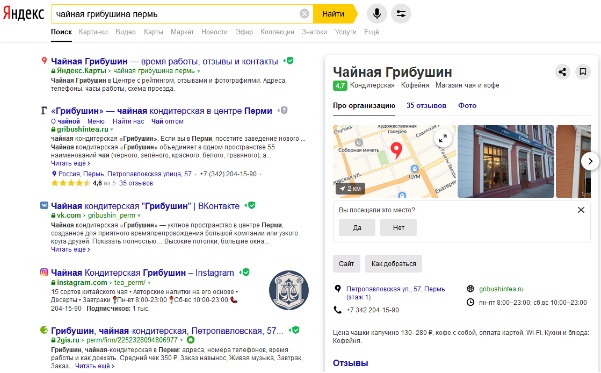The width and height of the screenshot is (601, 373).
Task: Clear the search query with the X icon
Action: (x=304, y=14)
